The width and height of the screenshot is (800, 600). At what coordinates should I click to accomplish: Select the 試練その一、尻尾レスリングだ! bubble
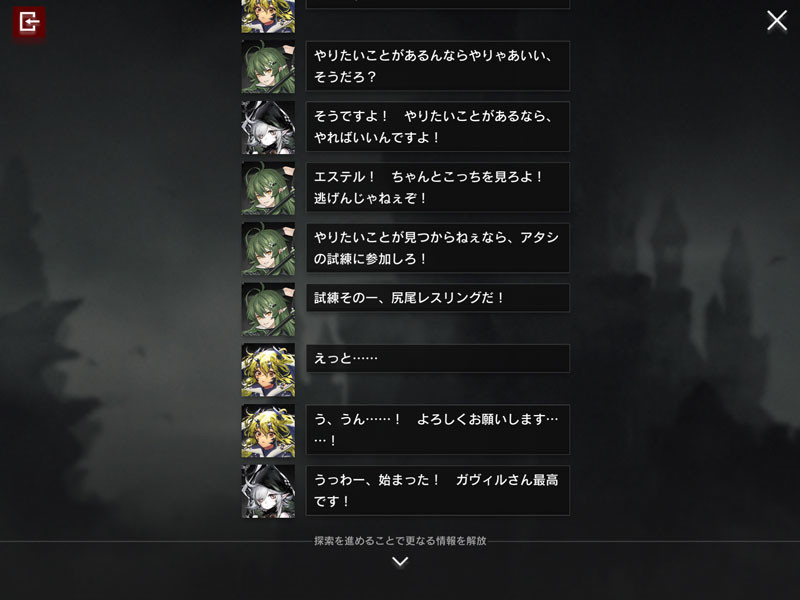tap(438, 298)
